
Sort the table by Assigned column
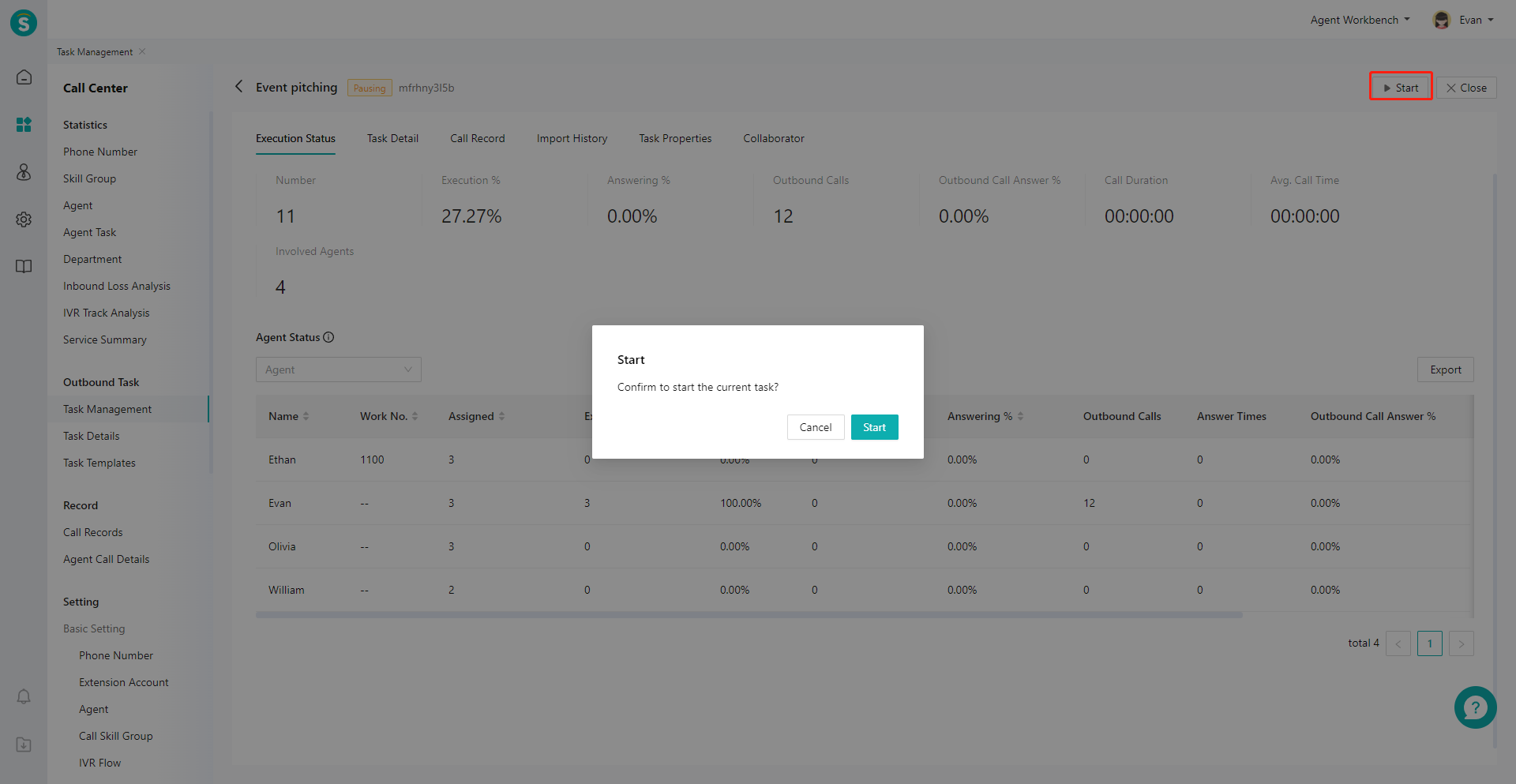[x=501, y=416]
